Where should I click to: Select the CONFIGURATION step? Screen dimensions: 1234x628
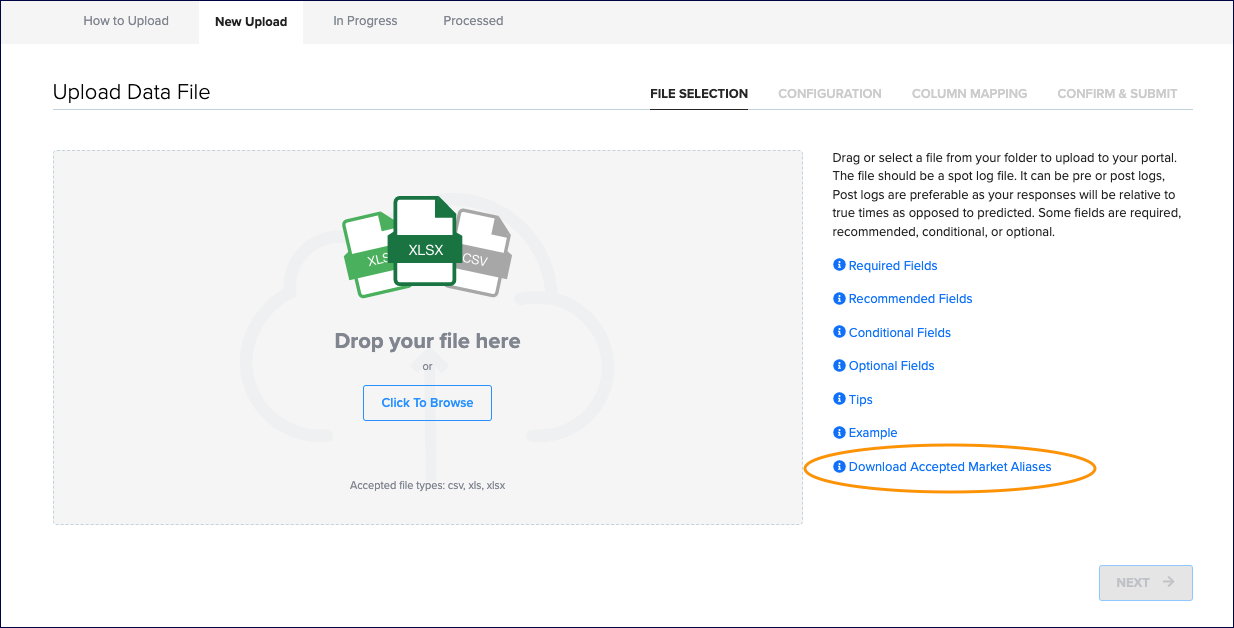pos(829,93)
